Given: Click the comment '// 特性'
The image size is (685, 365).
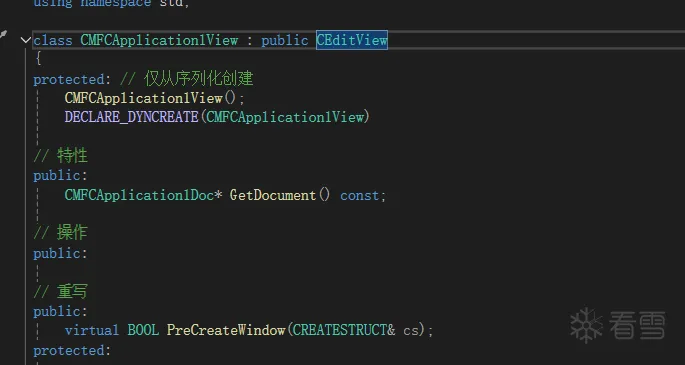Looking at the screenshot, I should click(61, 156).
